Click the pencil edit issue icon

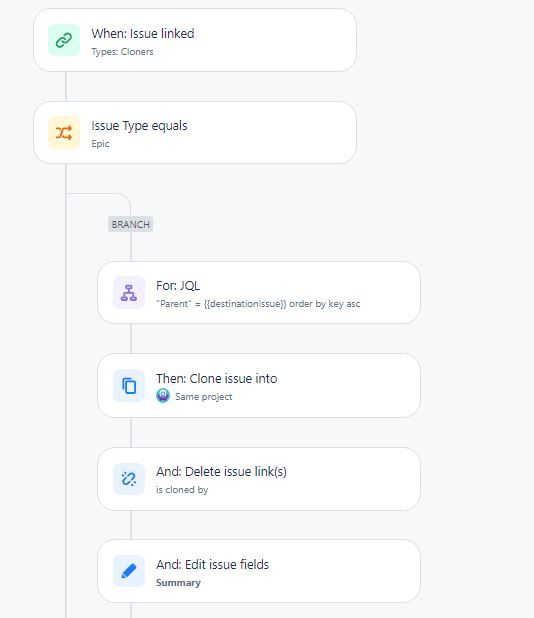(x=129, y=571)
